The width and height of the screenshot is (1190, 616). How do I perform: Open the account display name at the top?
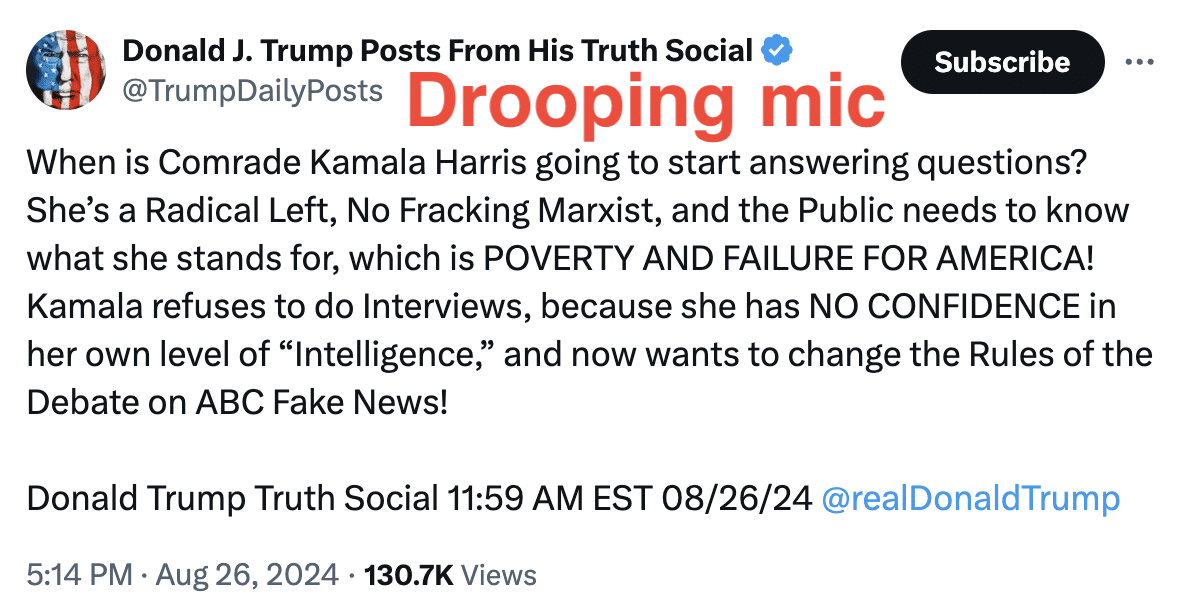pyautogui.click(x=437, y=49)
